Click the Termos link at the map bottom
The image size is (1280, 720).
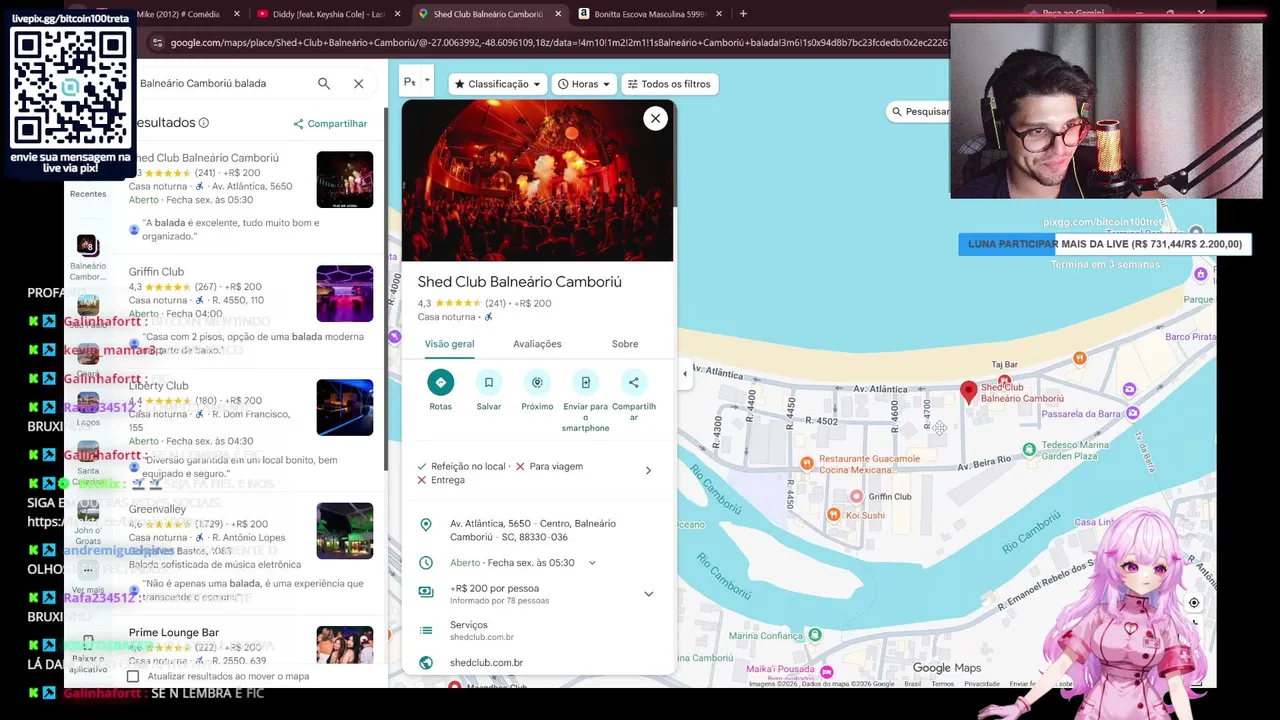tap(943, 684)
